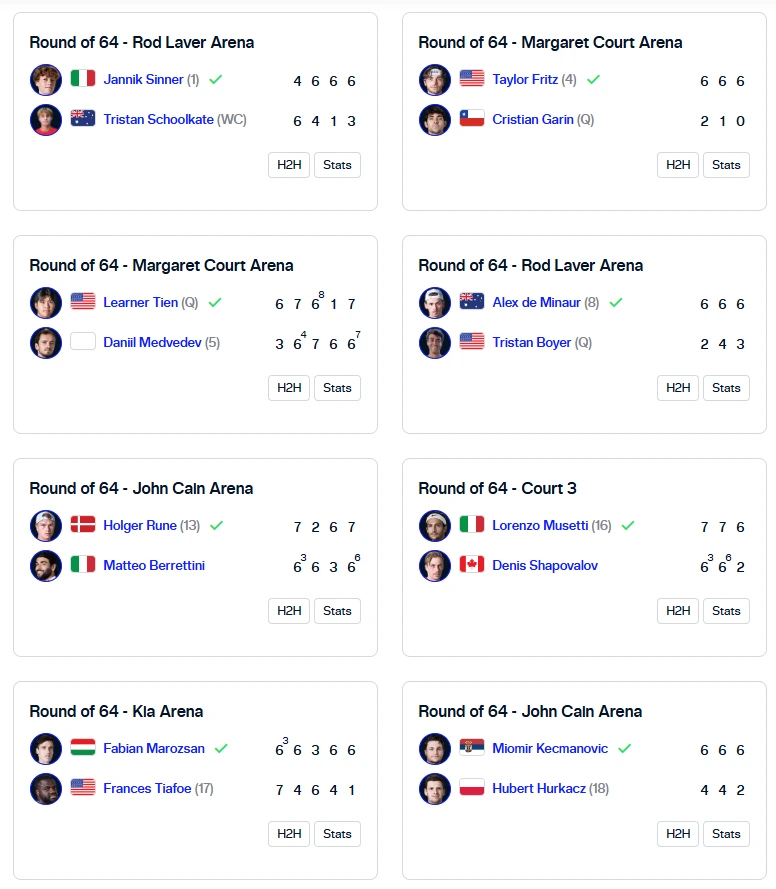Open Stats for Fritz vs Garin match
The image size is (776, 889).
[x=726, y=165]
